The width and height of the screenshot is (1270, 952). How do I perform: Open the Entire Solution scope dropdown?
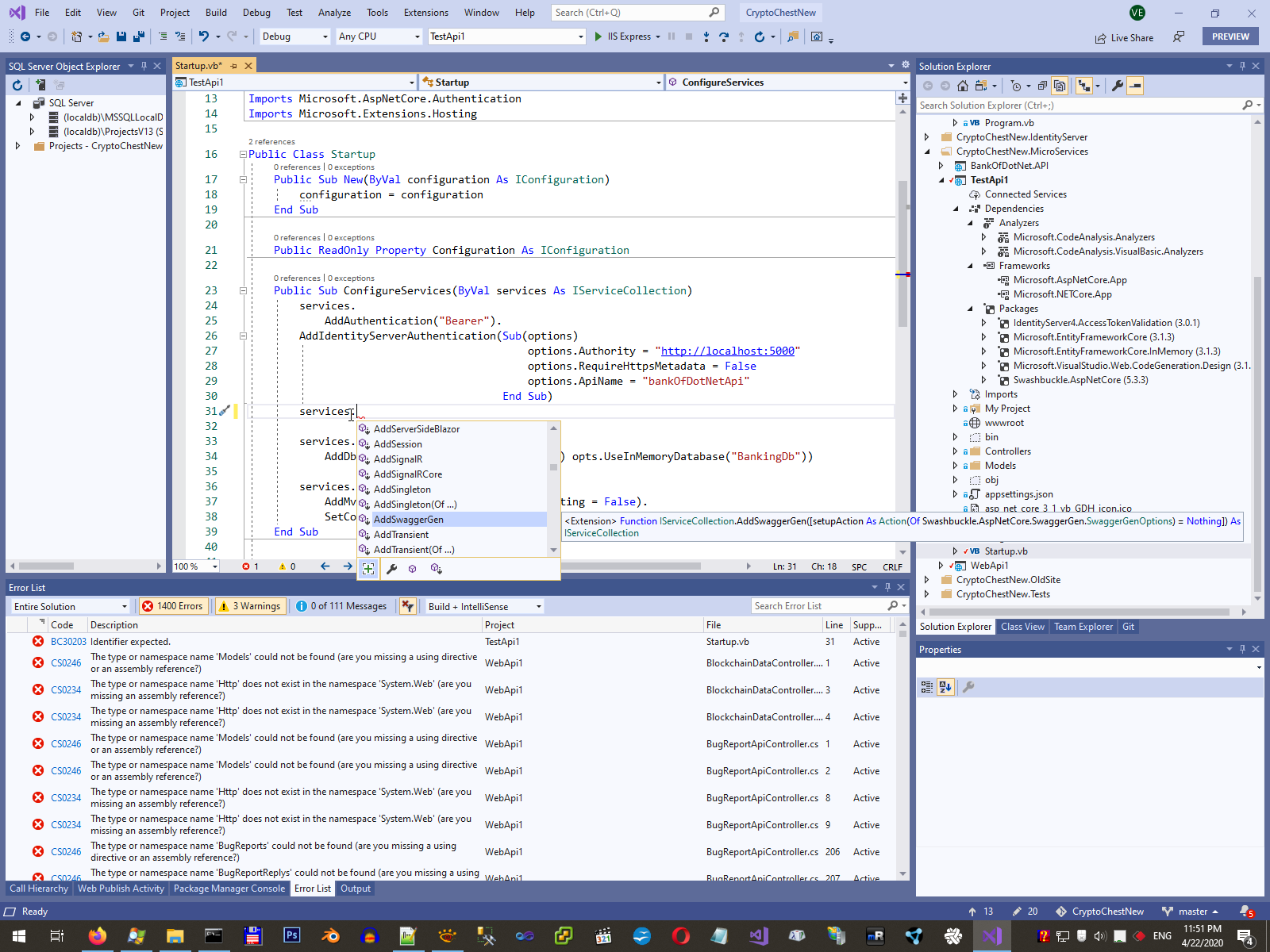pyautogui.click(x=70, y=606)
